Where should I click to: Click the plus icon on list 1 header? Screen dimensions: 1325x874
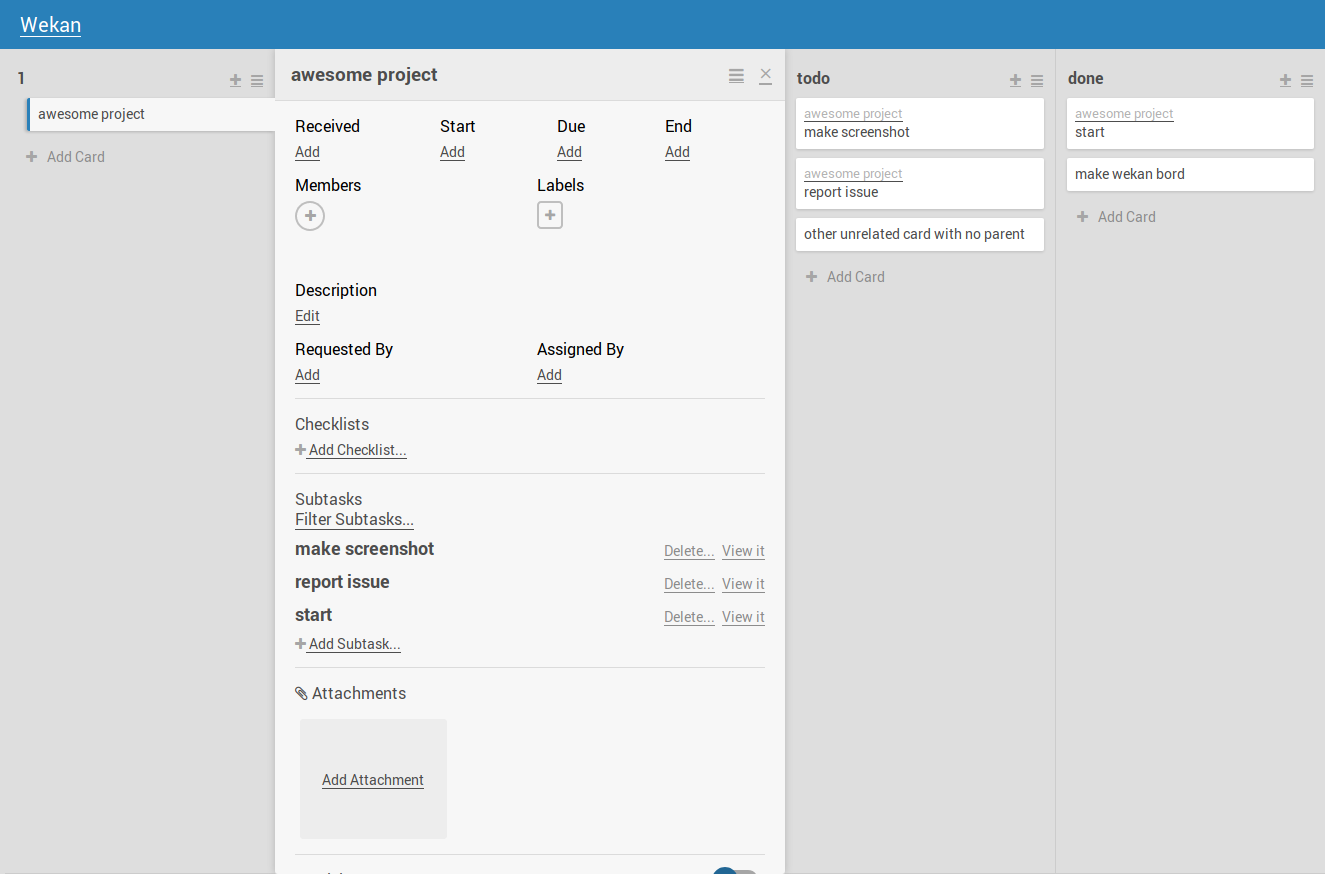(235, 80)
